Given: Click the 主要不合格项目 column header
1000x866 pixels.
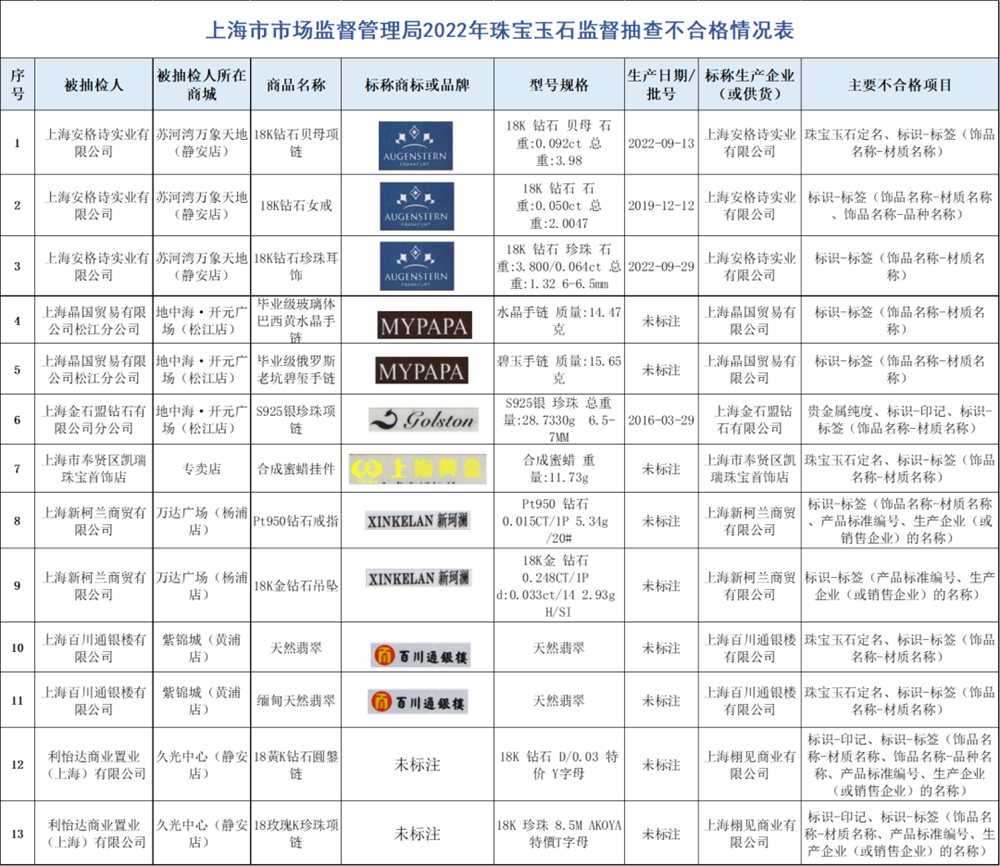Looking at the screenshot, I should click(900, 85).
